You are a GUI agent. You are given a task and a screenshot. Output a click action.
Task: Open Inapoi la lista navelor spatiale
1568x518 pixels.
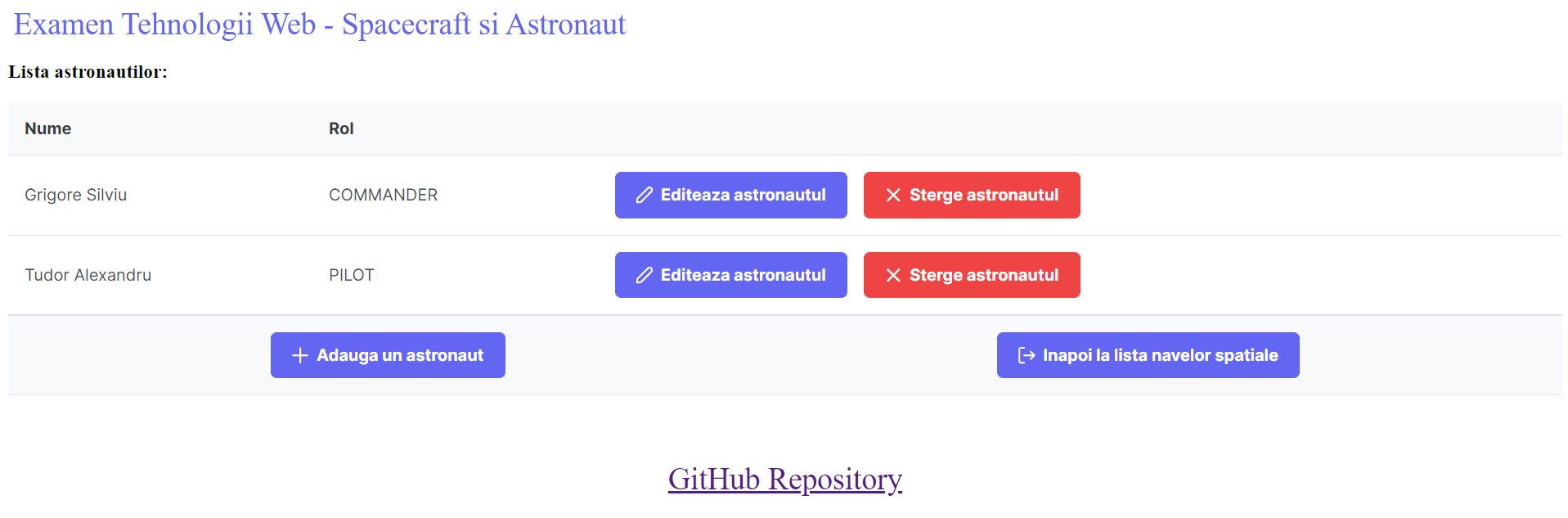[x=1147, y=355]
